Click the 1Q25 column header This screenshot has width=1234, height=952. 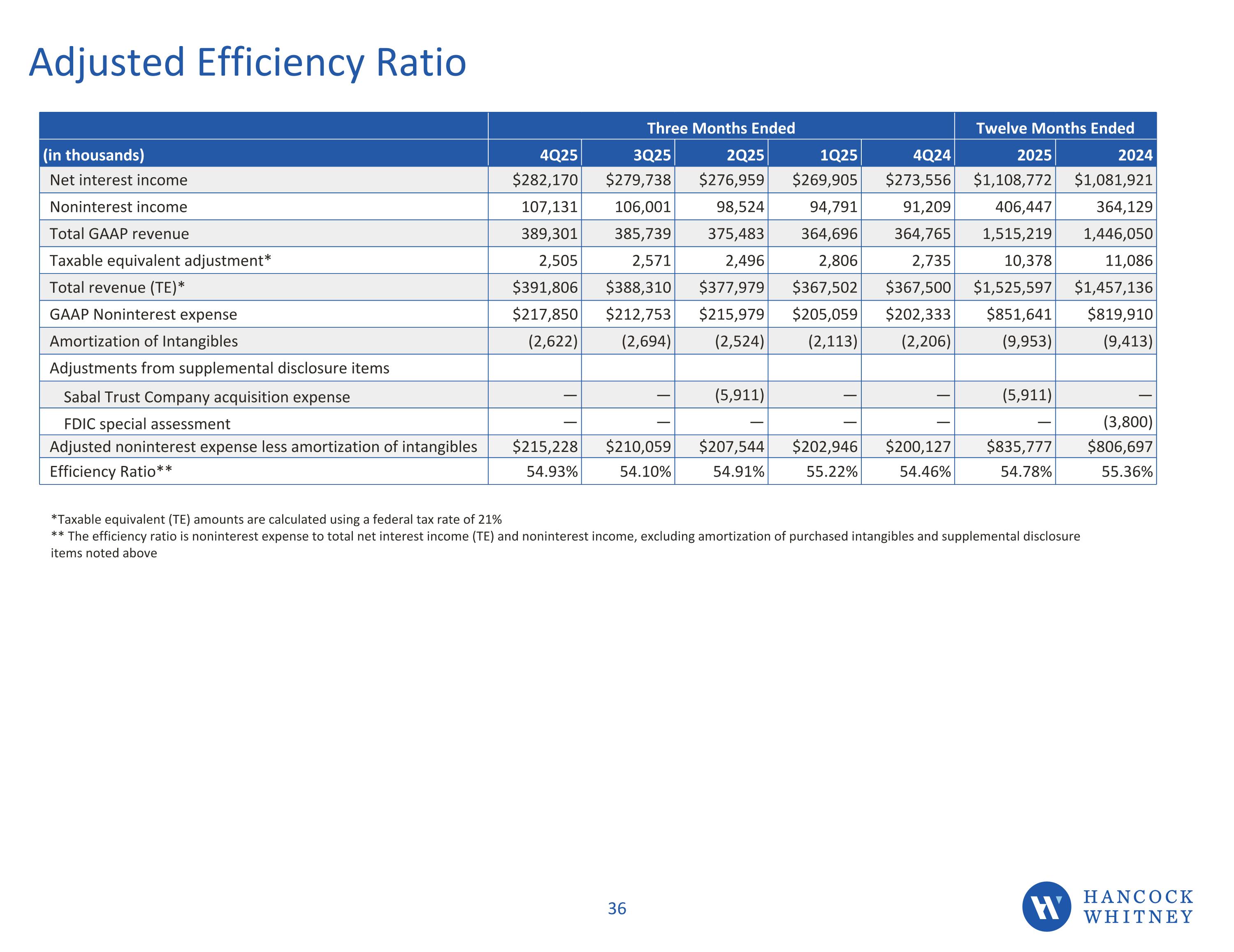tap(838, 155)
